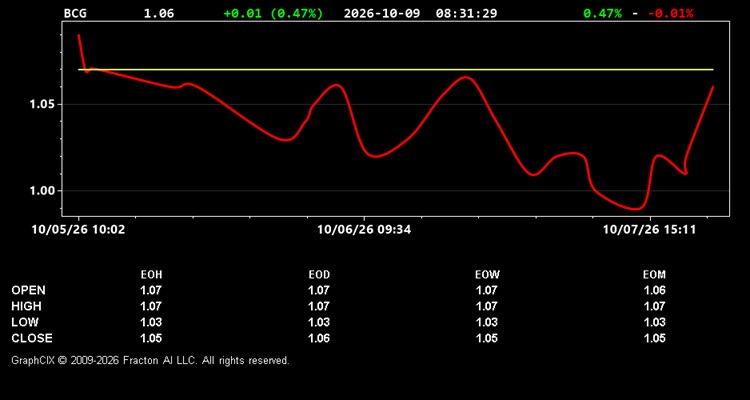Click the LOW row label
Image resolution: width=750 pixels, height=400 pixels.
pos(25,322)
